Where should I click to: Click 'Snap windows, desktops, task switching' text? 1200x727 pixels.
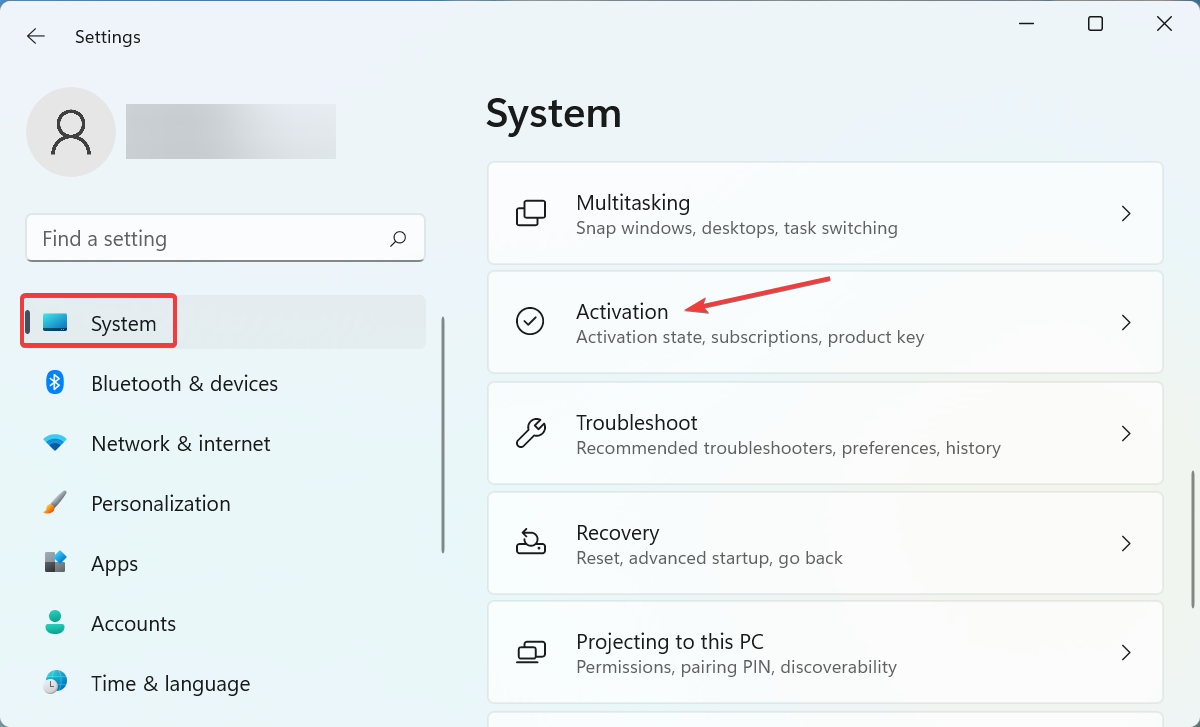(737, 228)
